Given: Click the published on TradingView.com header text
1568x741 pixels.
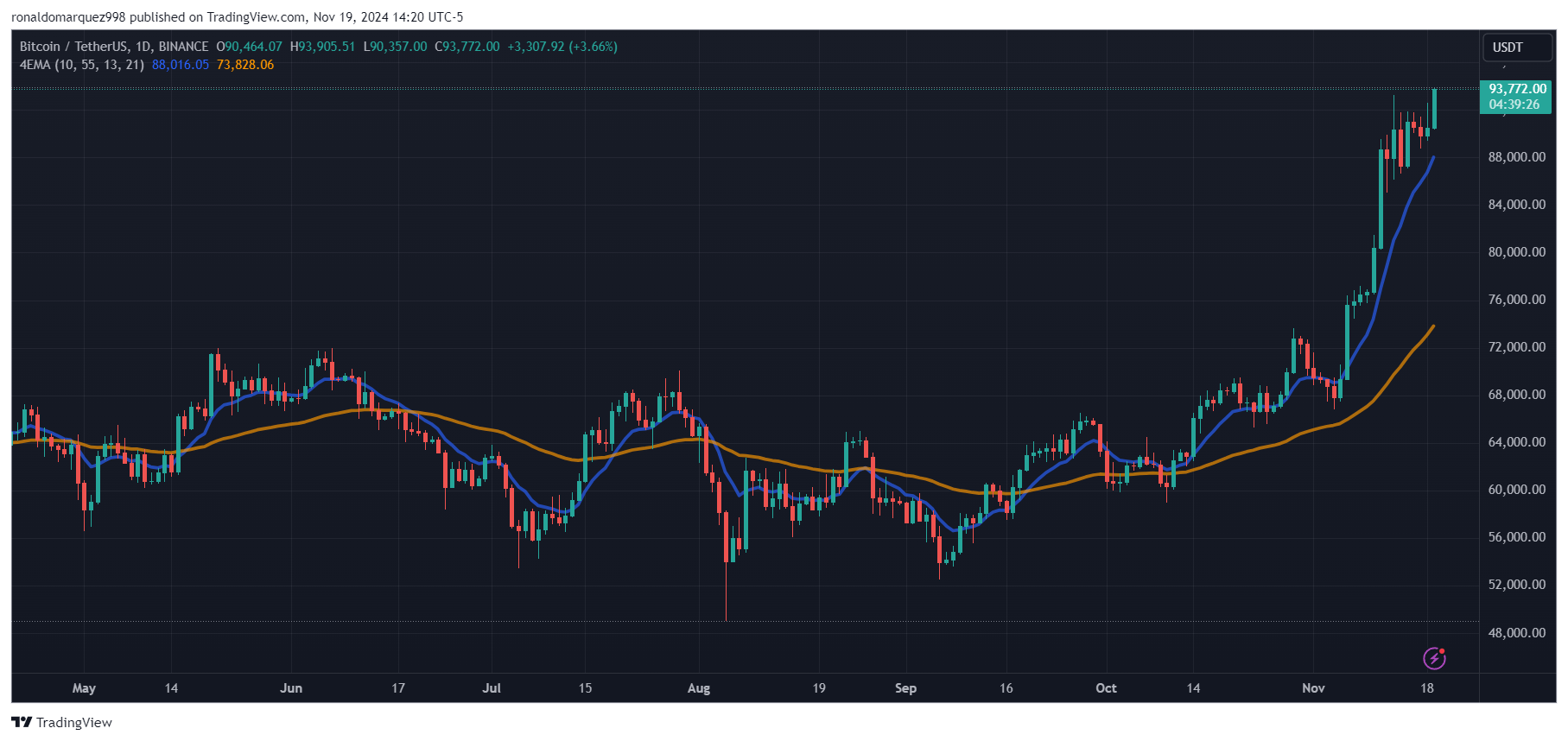Looking at the screenshot, I should tap(218, 17).
